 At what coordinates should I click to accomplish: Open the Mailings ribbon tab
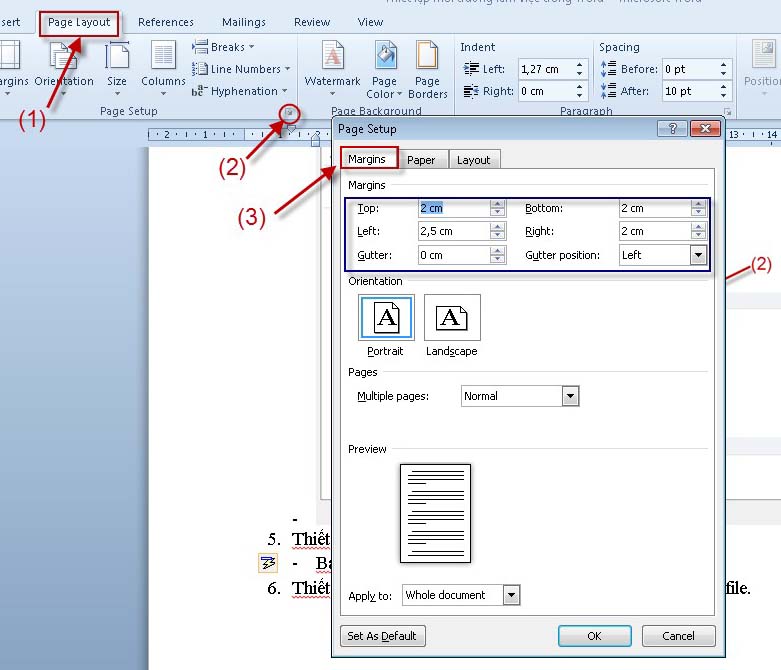click(x=244, y=22)
